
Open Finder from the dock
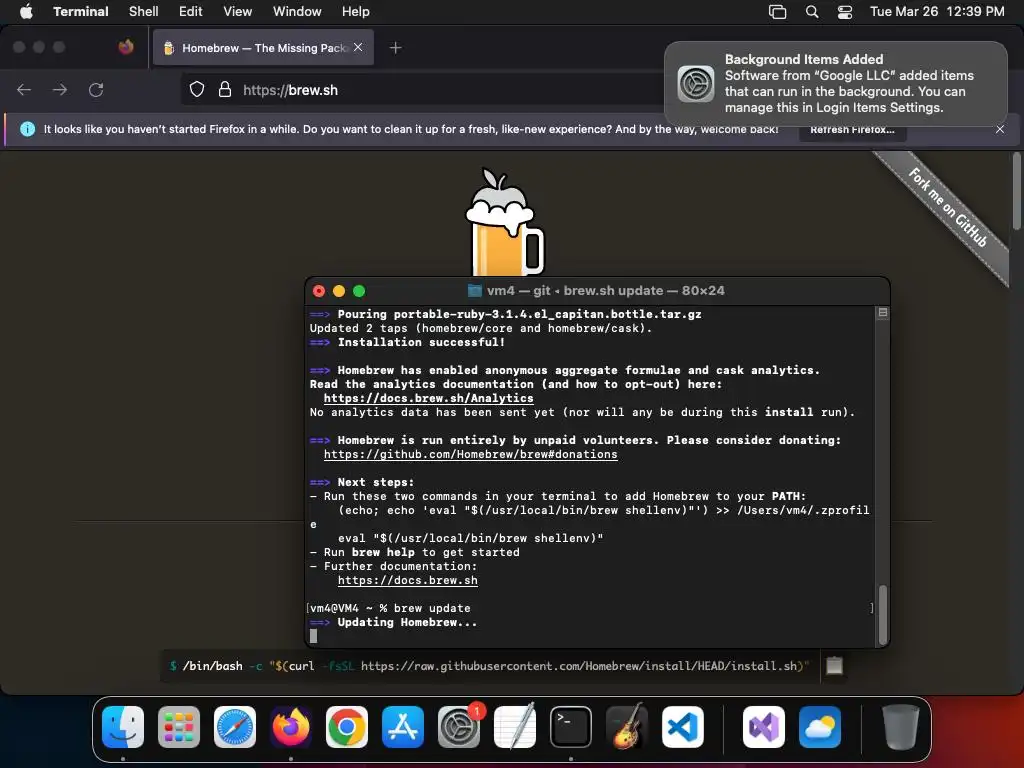[123, 727]
